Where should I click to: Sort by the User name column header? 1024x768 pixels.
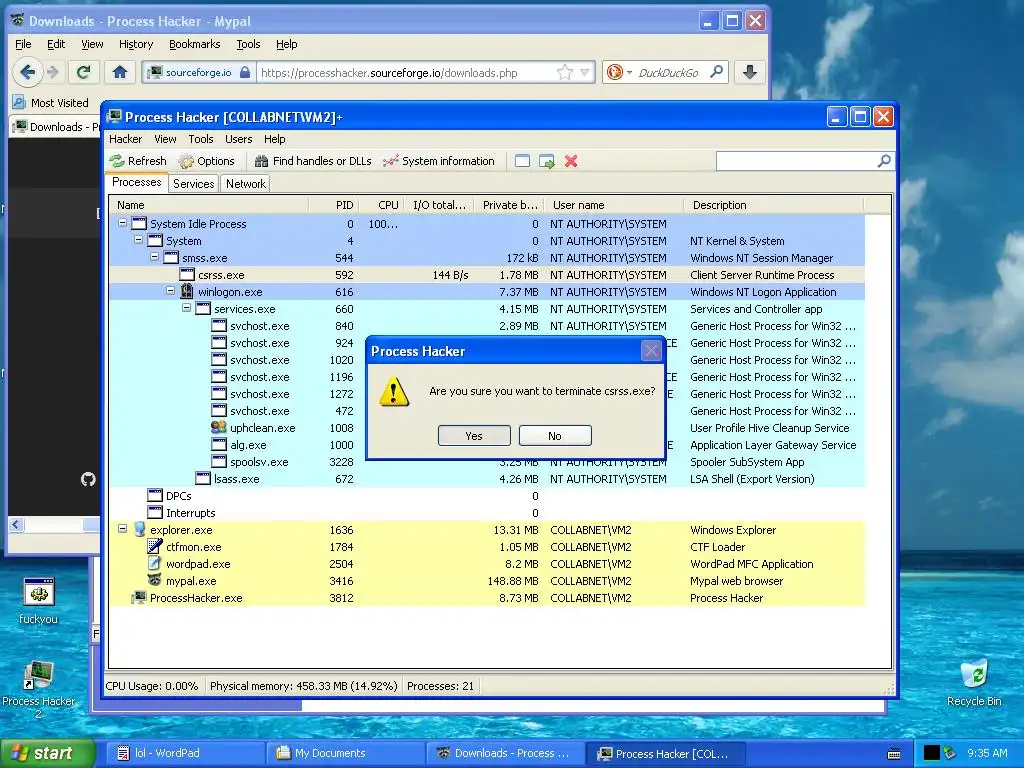[614, 205]
